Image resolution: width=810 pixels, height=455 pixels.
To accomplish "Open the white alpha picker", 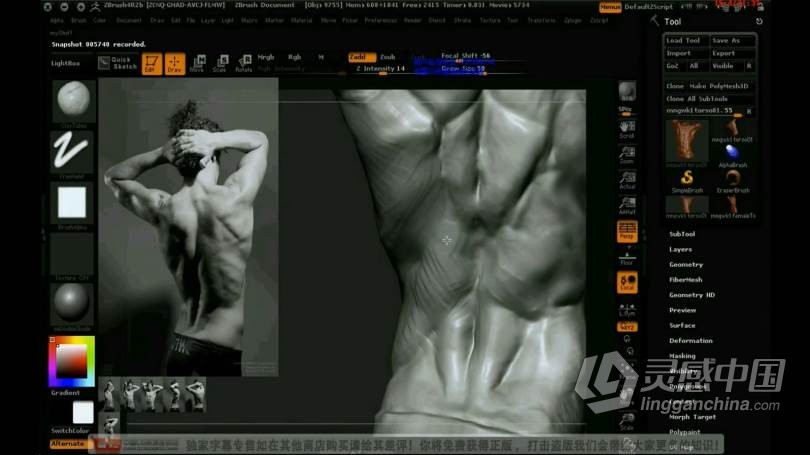I will (x=72, y=203).
